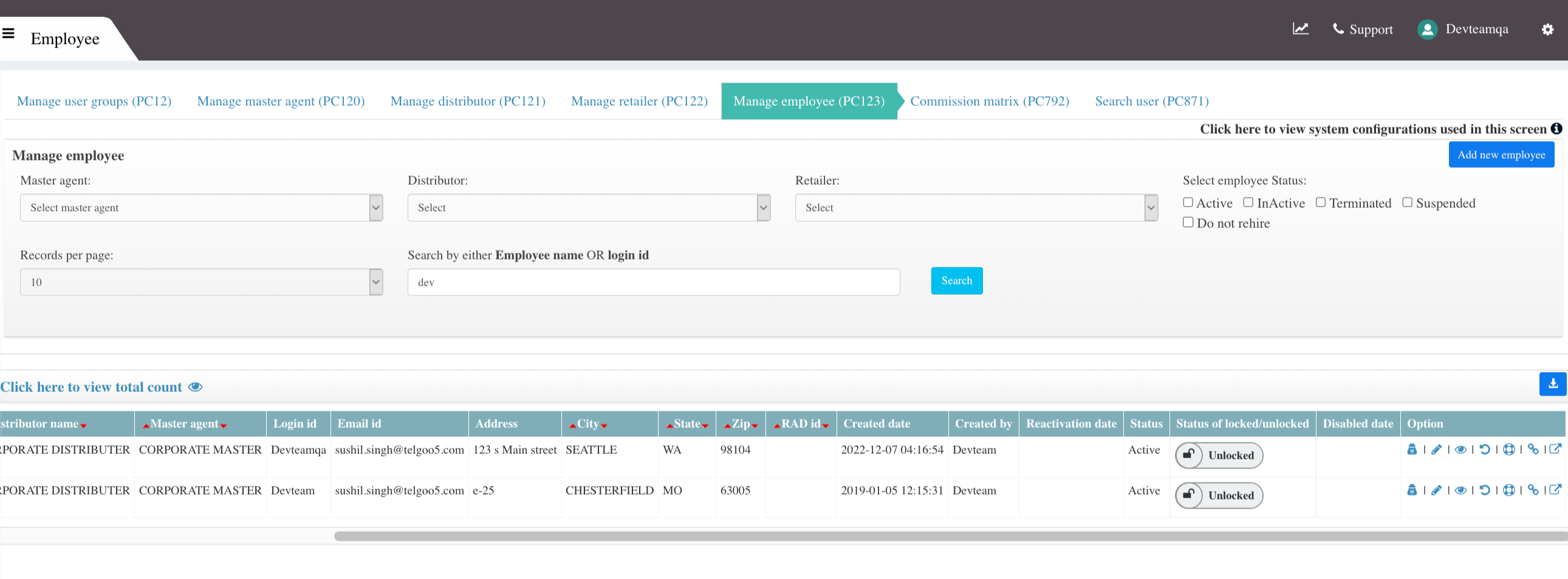Open the Devteamqa user avatar
The height and width of the screenshot is (579, 1568).
click(x=1428, y=29)
